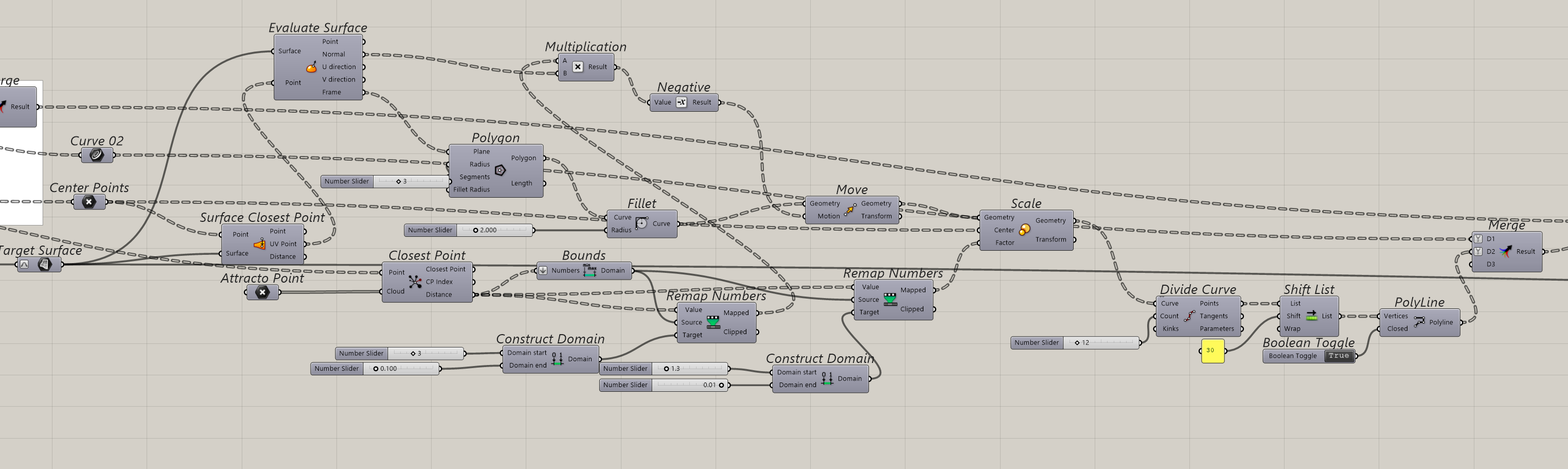The width and height of the screenshot is (1568, 469).
Task: Click the Evaluate Surface component icon
Action: click(x=311, y=67)
